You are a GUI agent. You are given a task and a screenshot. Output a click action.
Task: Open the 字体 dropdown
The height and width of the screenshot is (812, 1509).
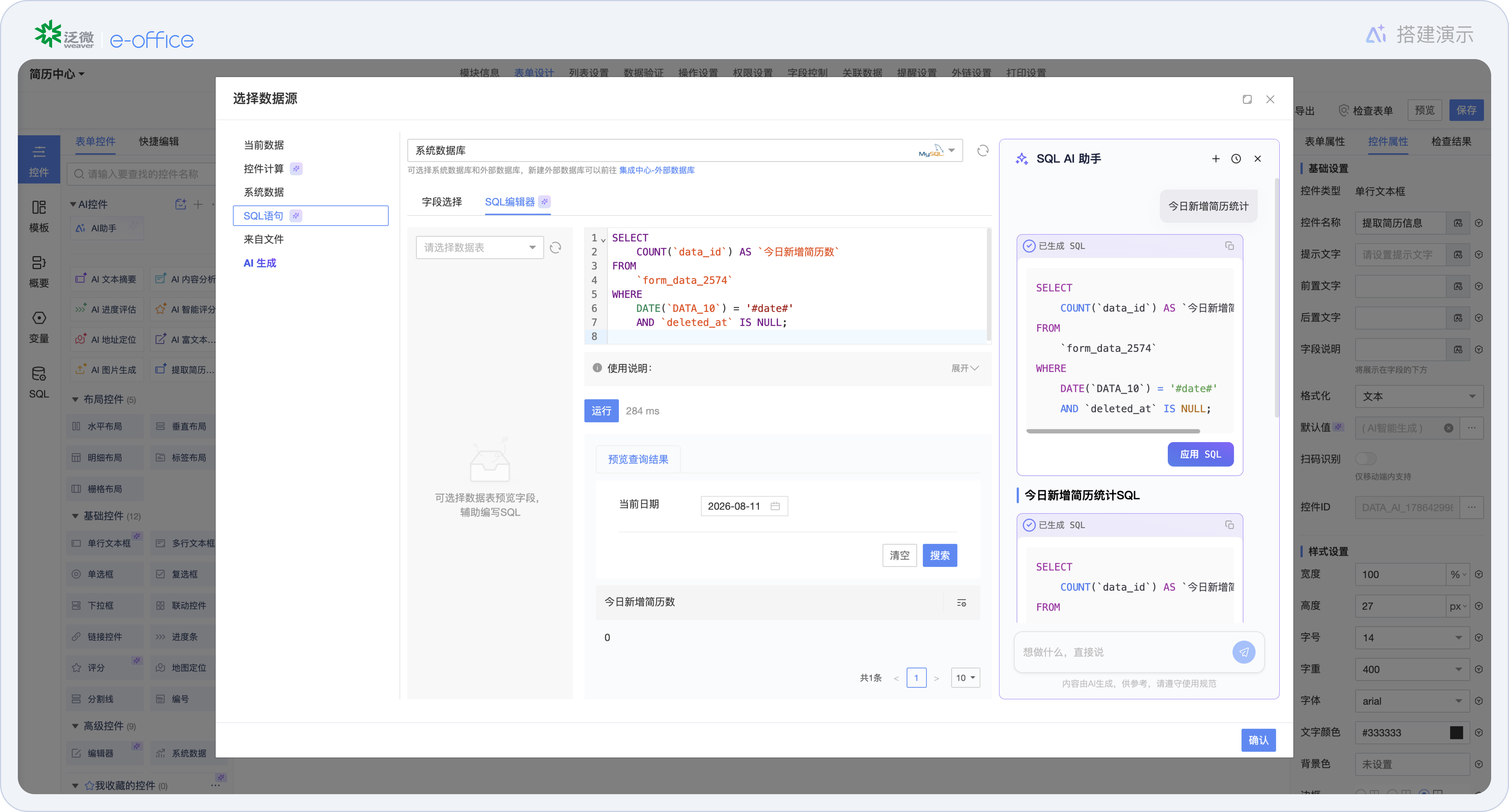pos(1412,701)
